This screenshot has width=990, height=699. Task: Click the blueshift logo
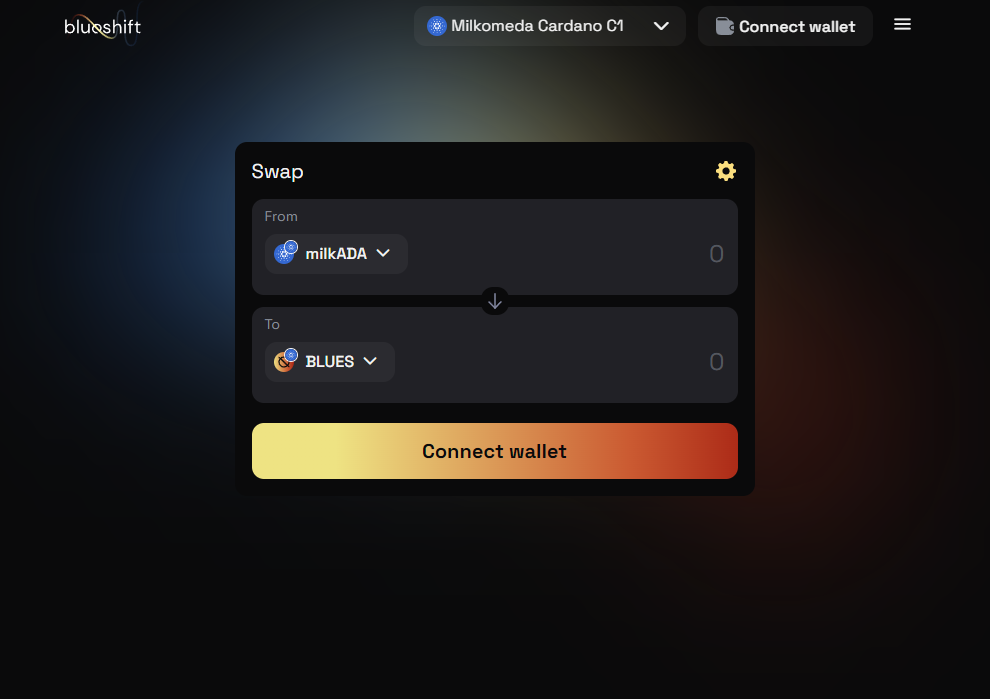(102, 27)
